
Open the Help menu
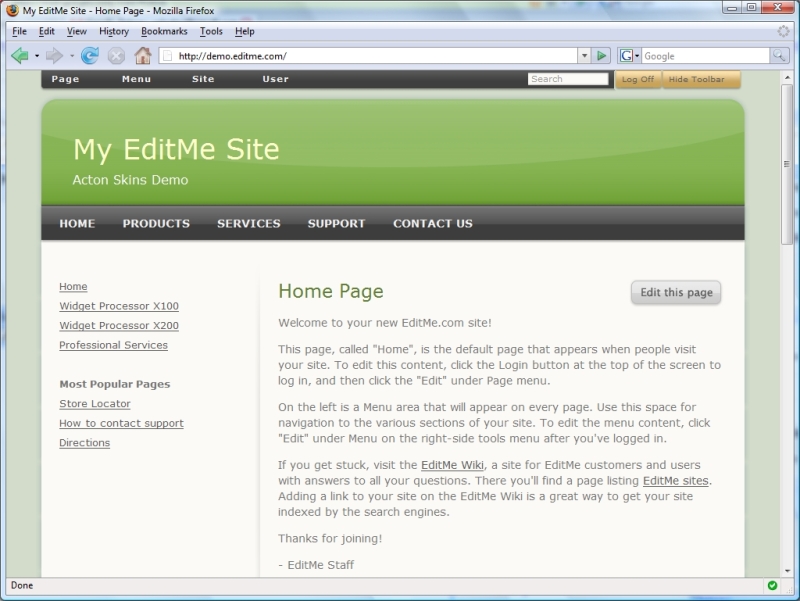244,31
